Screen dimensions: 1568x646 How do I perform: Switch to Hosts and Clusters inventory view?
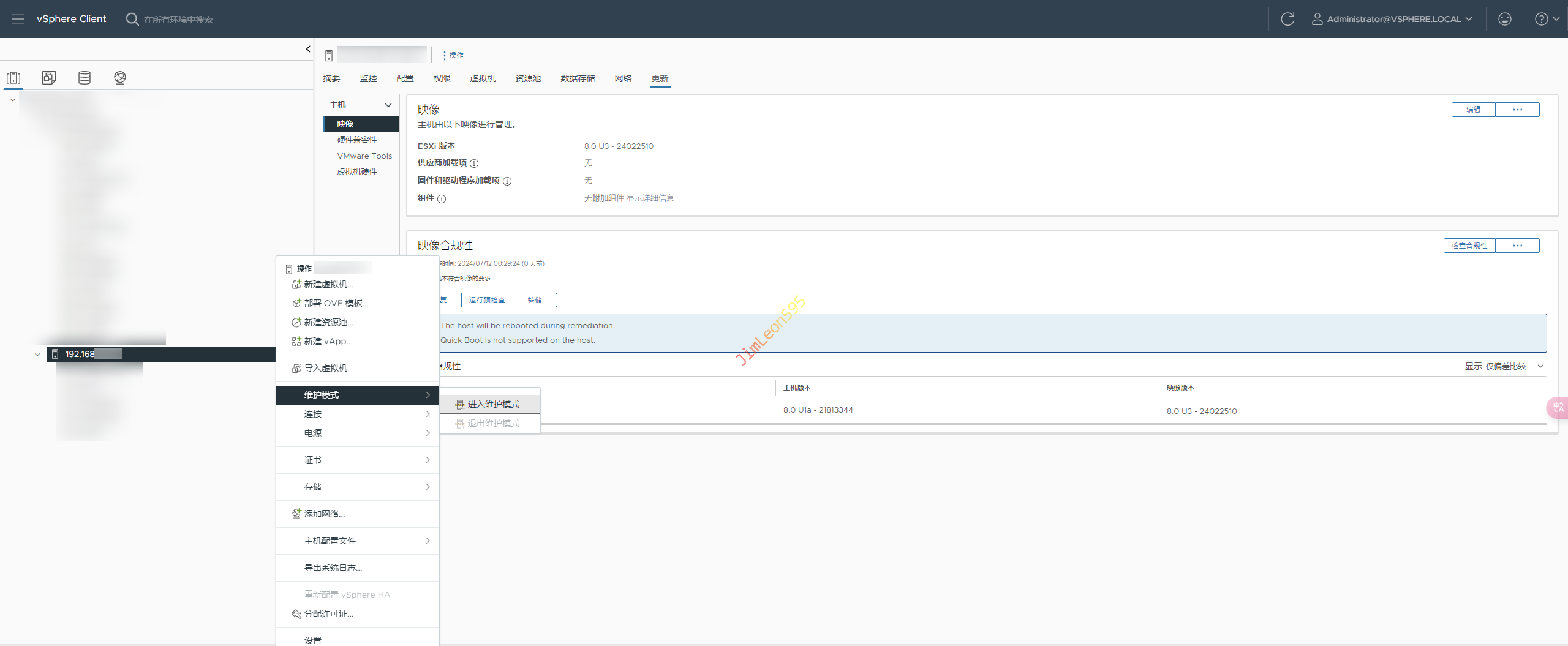click(x=13, y=78)
